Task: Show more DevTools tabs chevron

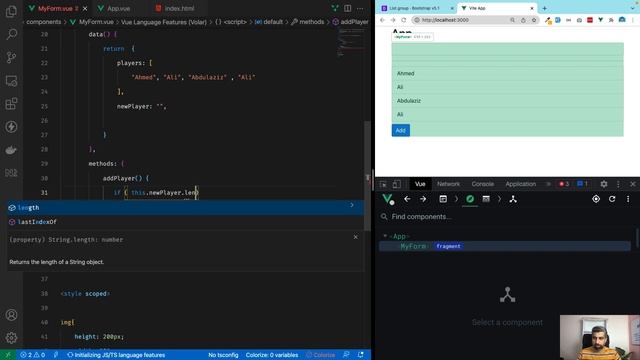Action: pyautogui.click(x=548, y=184)
